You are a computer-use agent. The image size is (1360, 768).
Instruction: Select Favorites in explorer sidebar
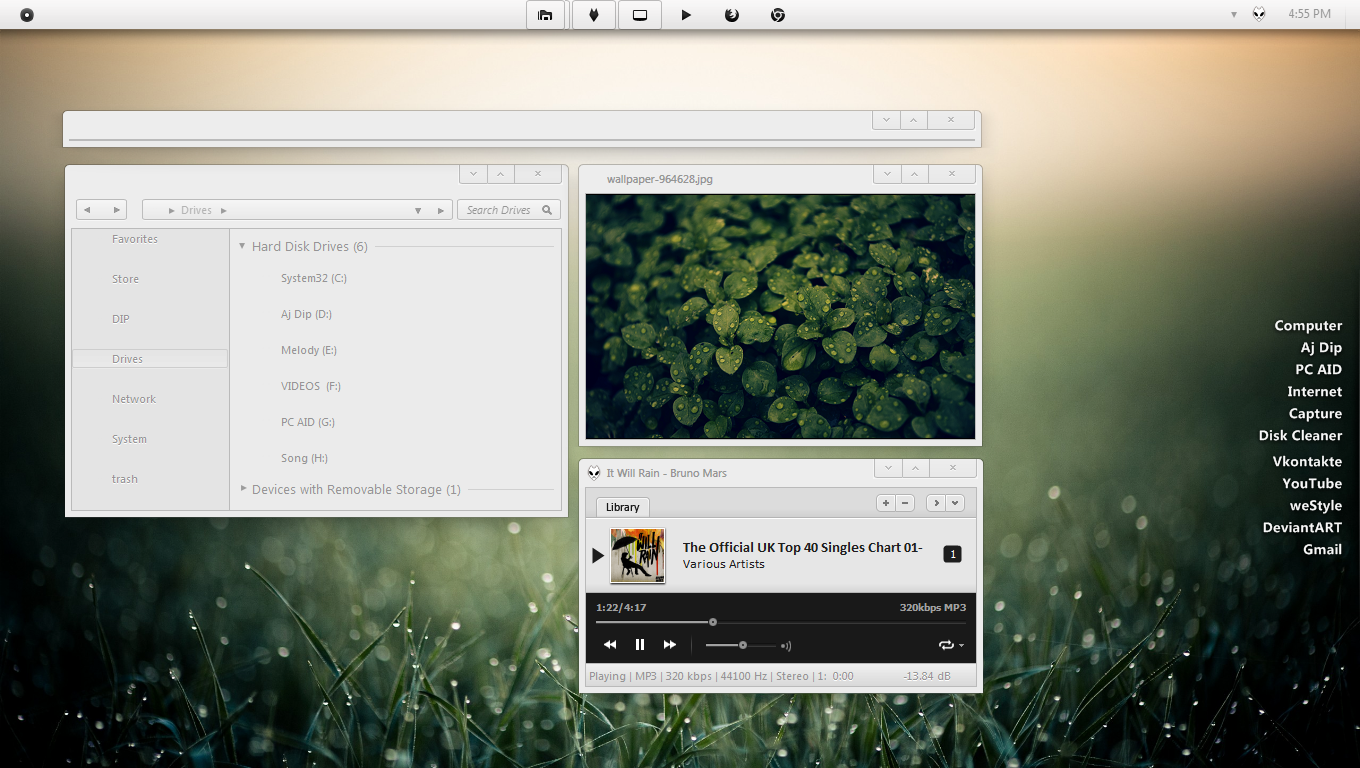[x=135, y=239]
